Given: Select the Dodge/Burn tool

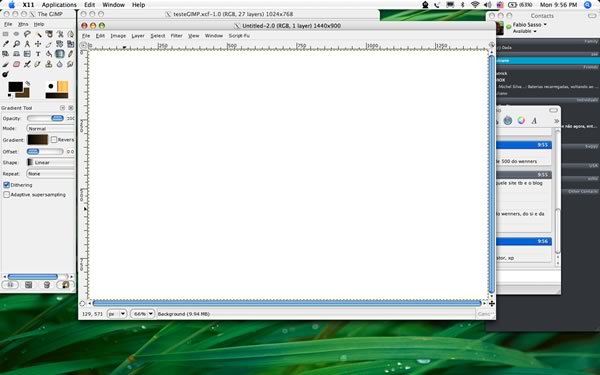Looking at the screenshot, I should point(5,74).
